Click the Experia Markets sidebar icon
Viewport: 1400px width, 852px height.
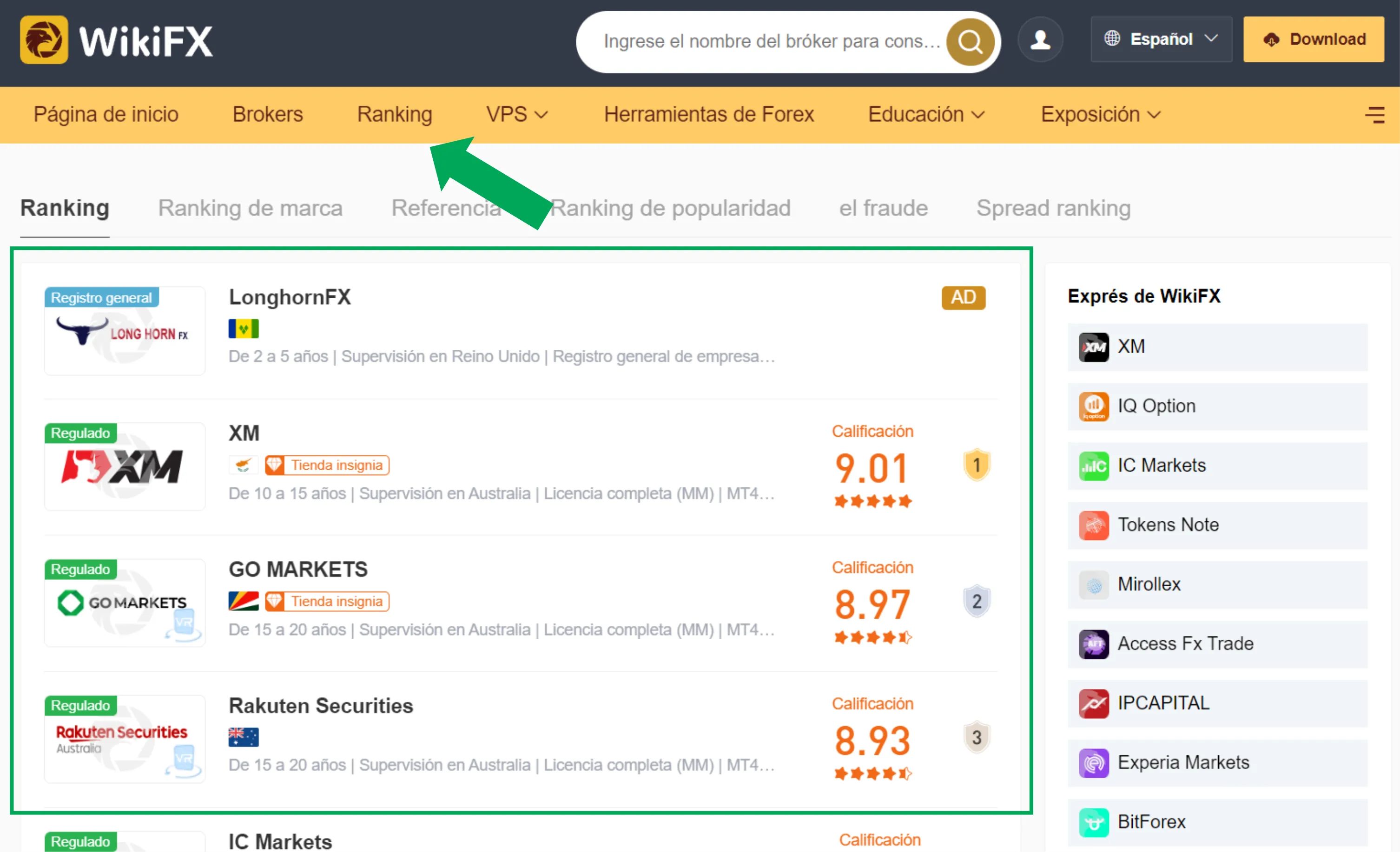tap(1094, 763)
